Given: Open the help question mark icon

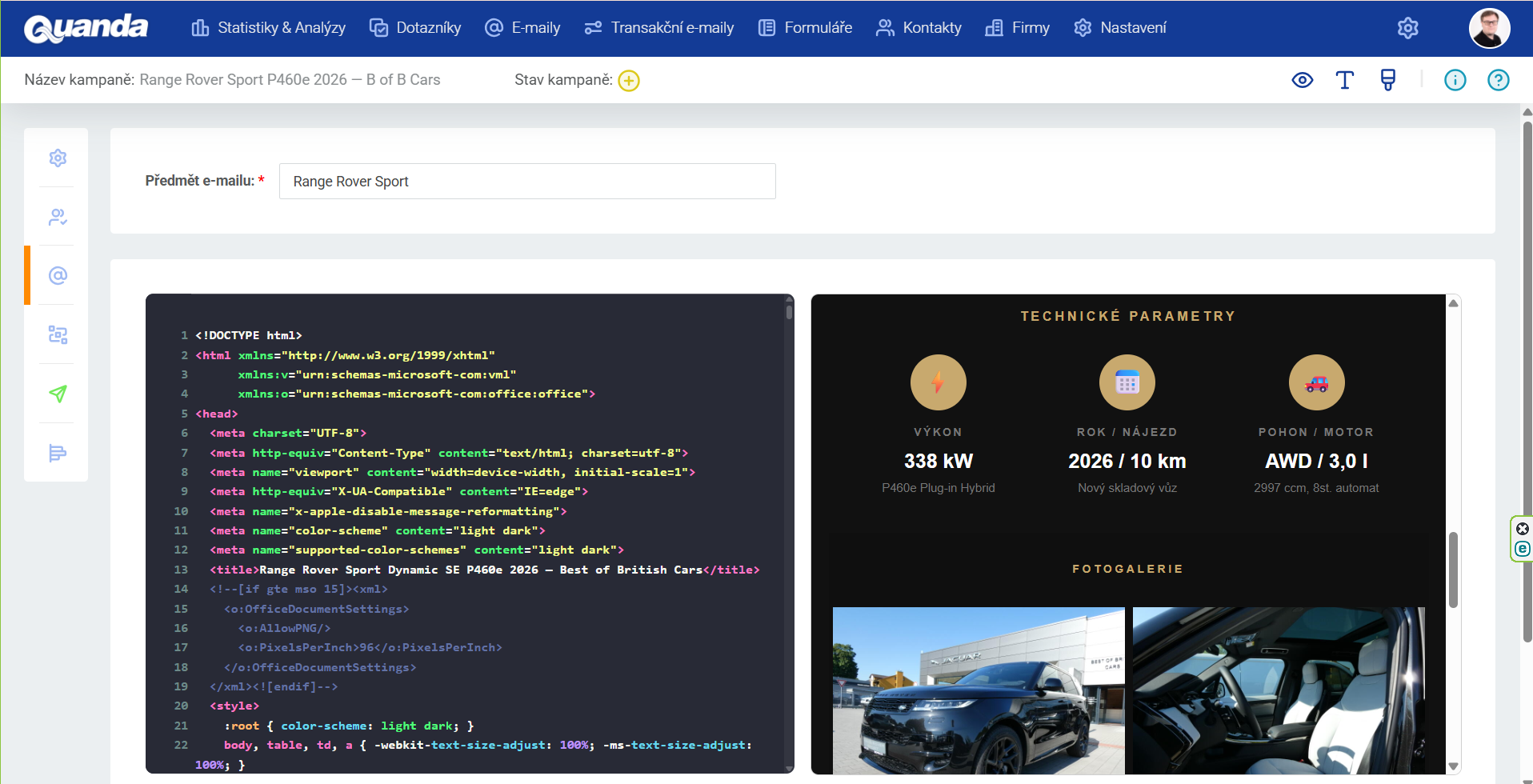Looking at the screenshot, I should [1499, 80].
